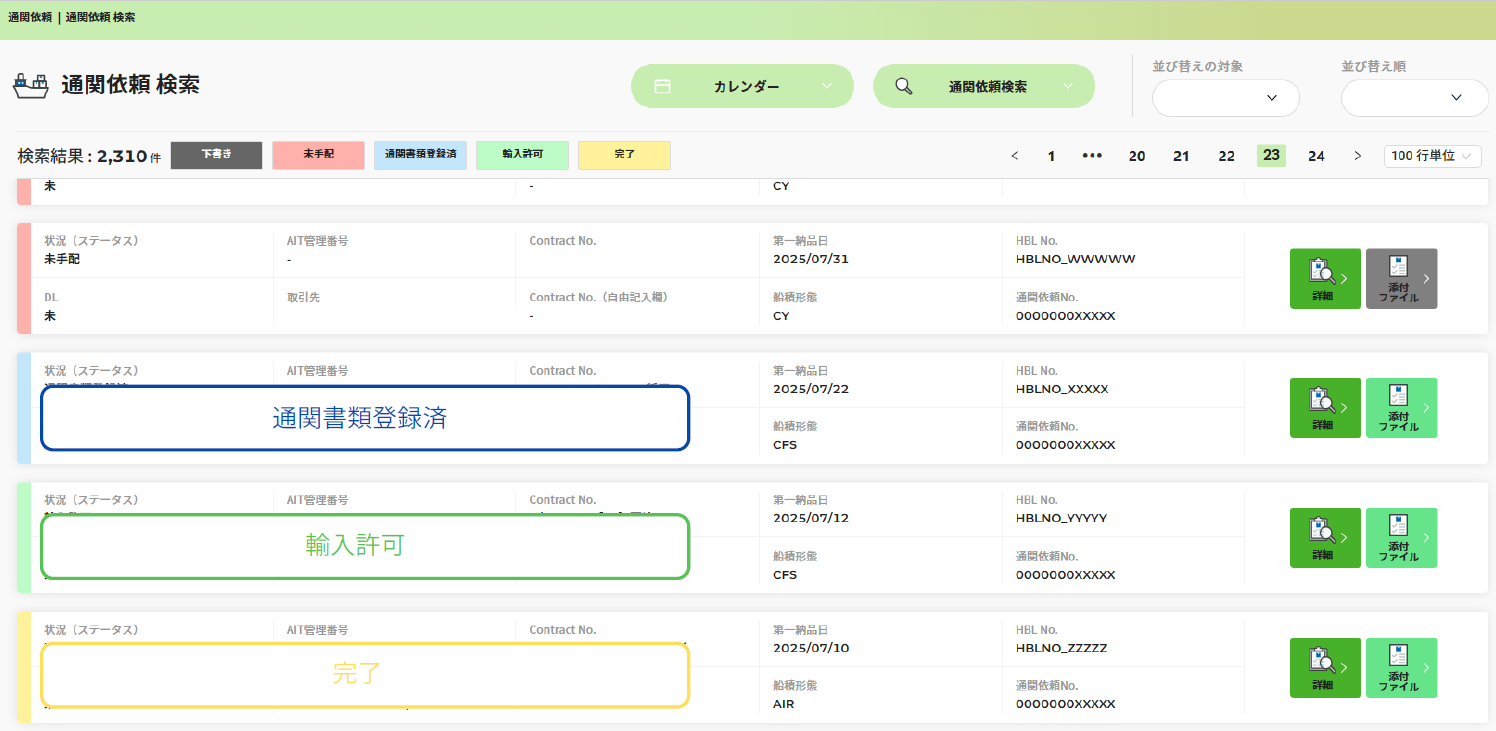The image size is (1496, 731).
Task: Filter by 輸入許可 status
Action: pyautogui.click(x=523, y=155)
